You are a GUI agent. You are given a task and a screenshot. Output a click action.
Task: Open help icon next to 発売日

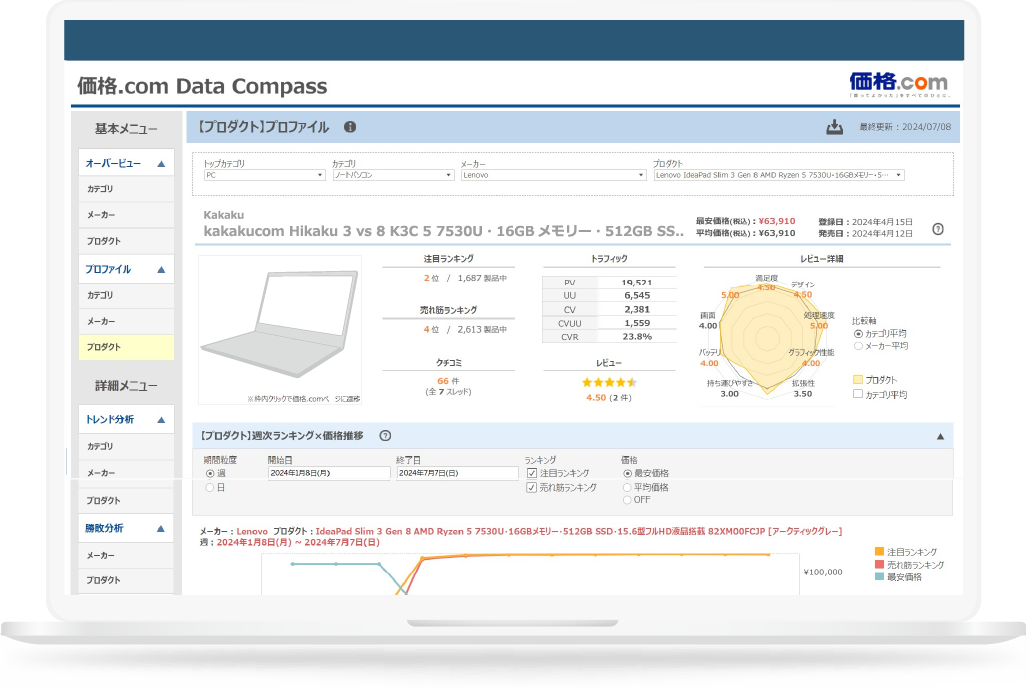[938, 229]
